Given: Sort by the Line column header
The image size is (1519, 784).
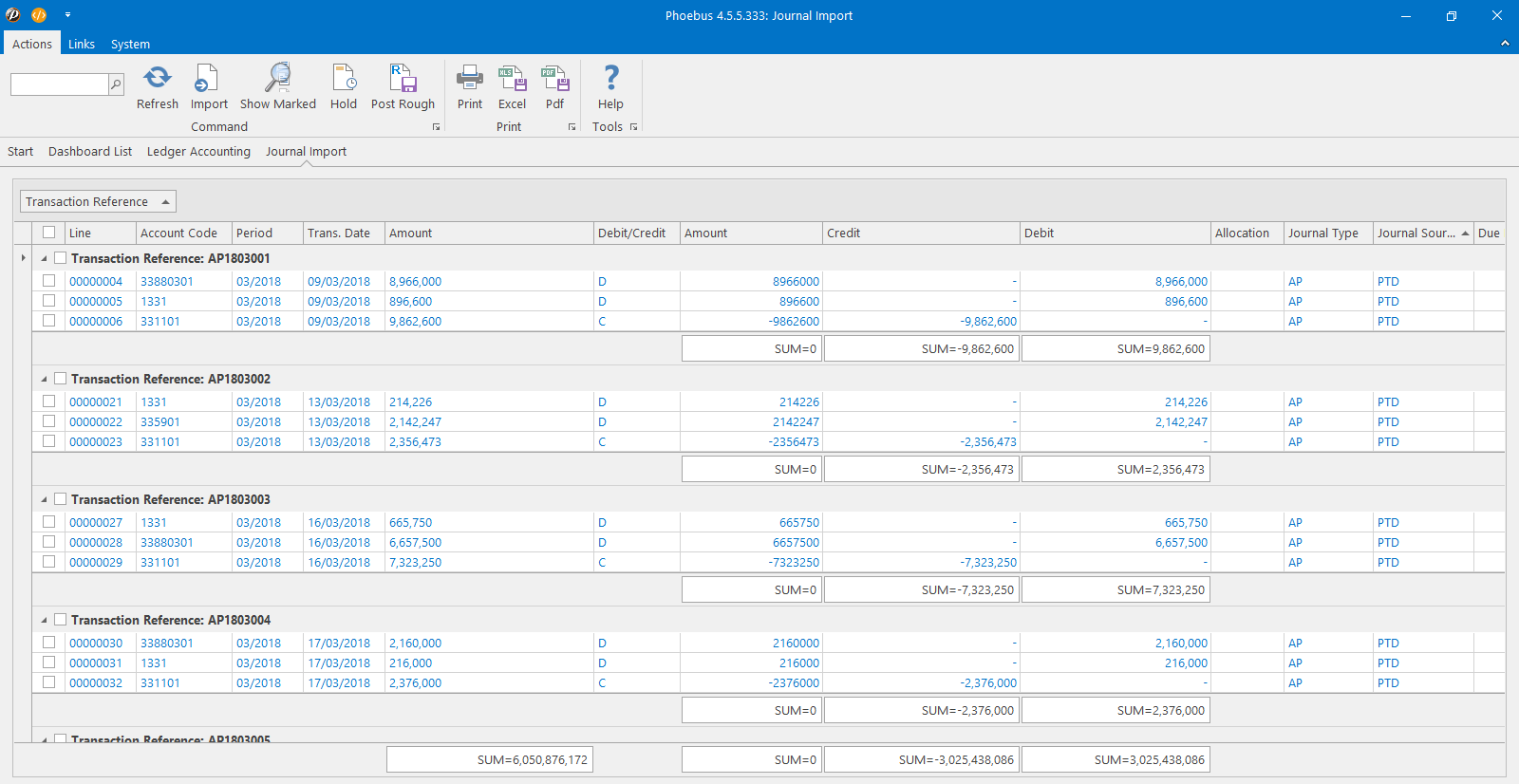Looking at the screenshot, I should [x=101, y=233].
